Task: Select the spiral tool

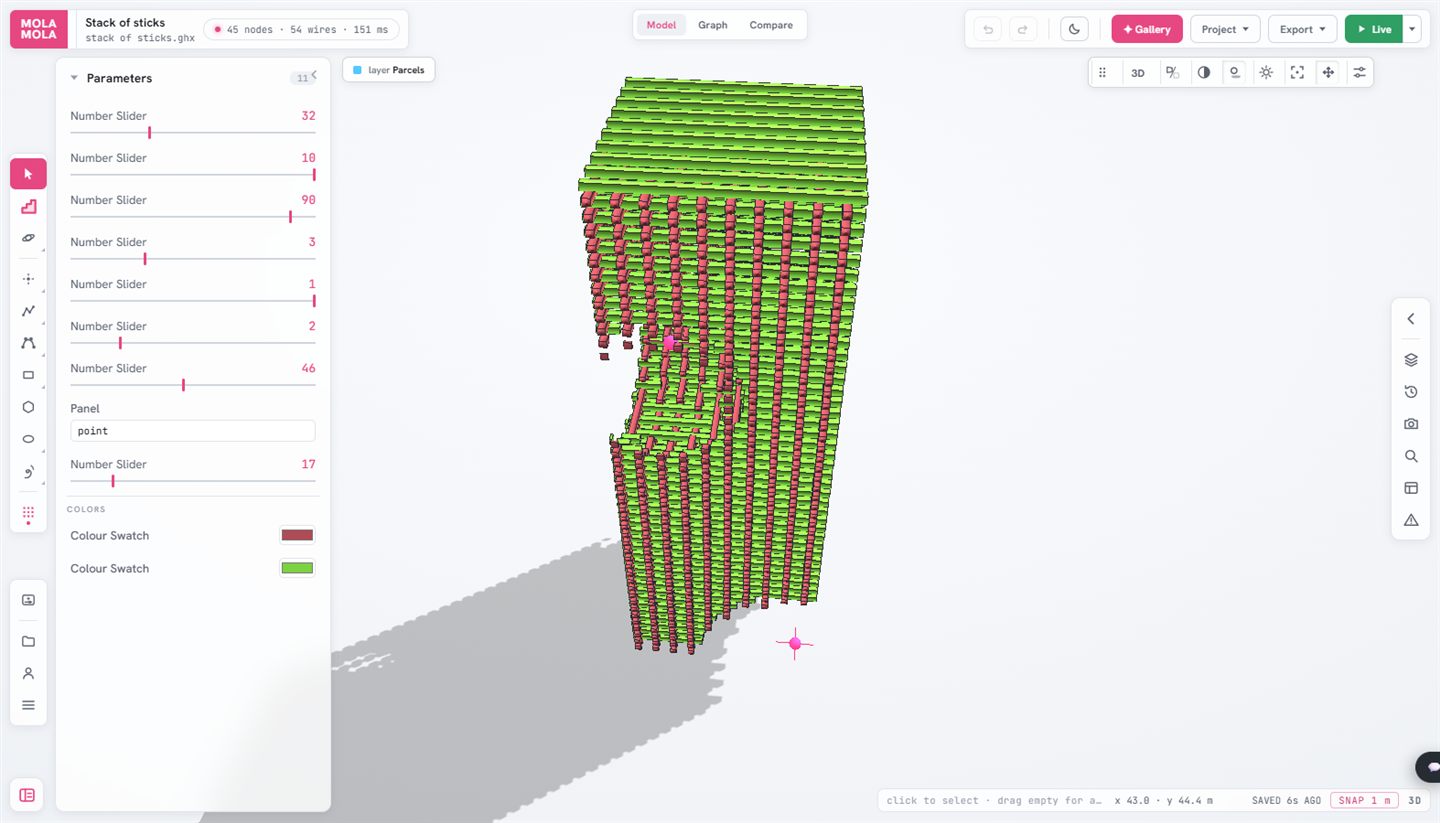Action: coord(28,471)
